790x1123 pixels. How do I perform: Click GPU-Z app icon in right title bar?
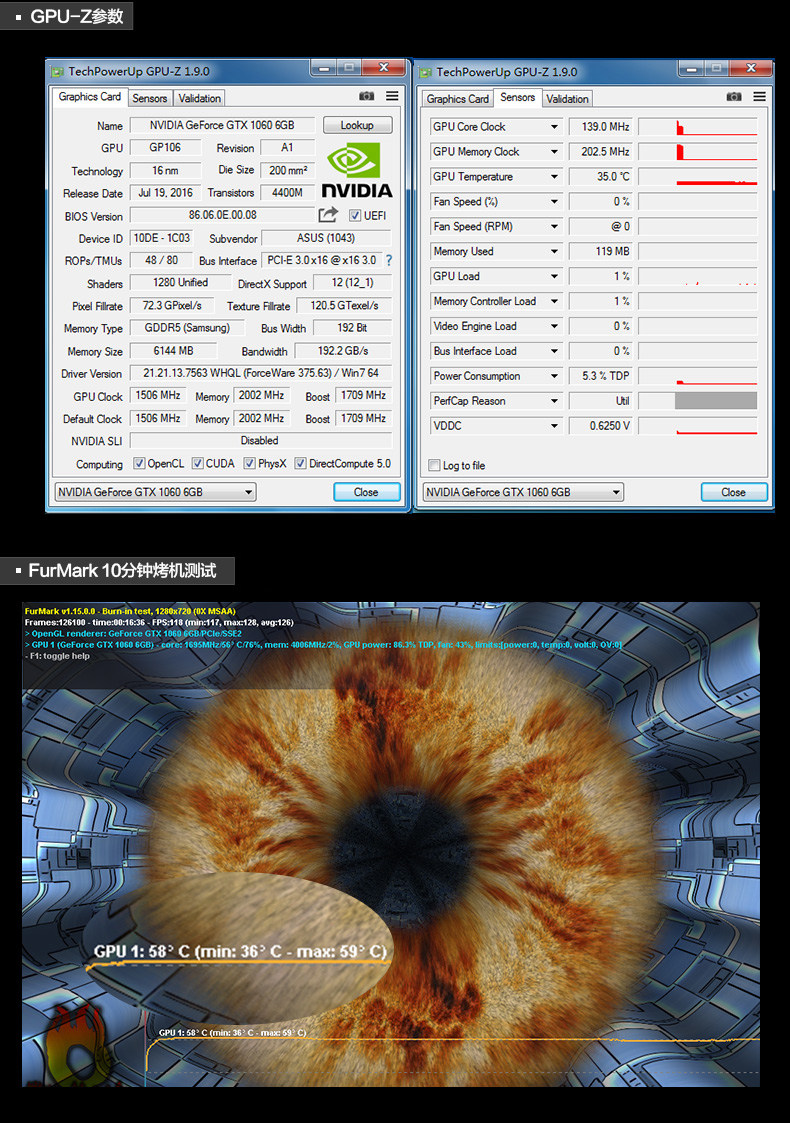click(425, 72)
